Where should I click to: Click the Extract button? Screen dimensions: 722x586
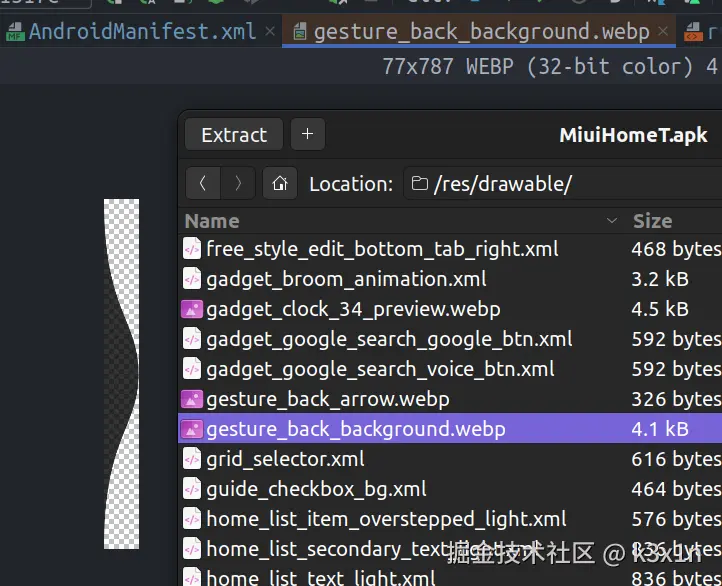coord(234,134)
